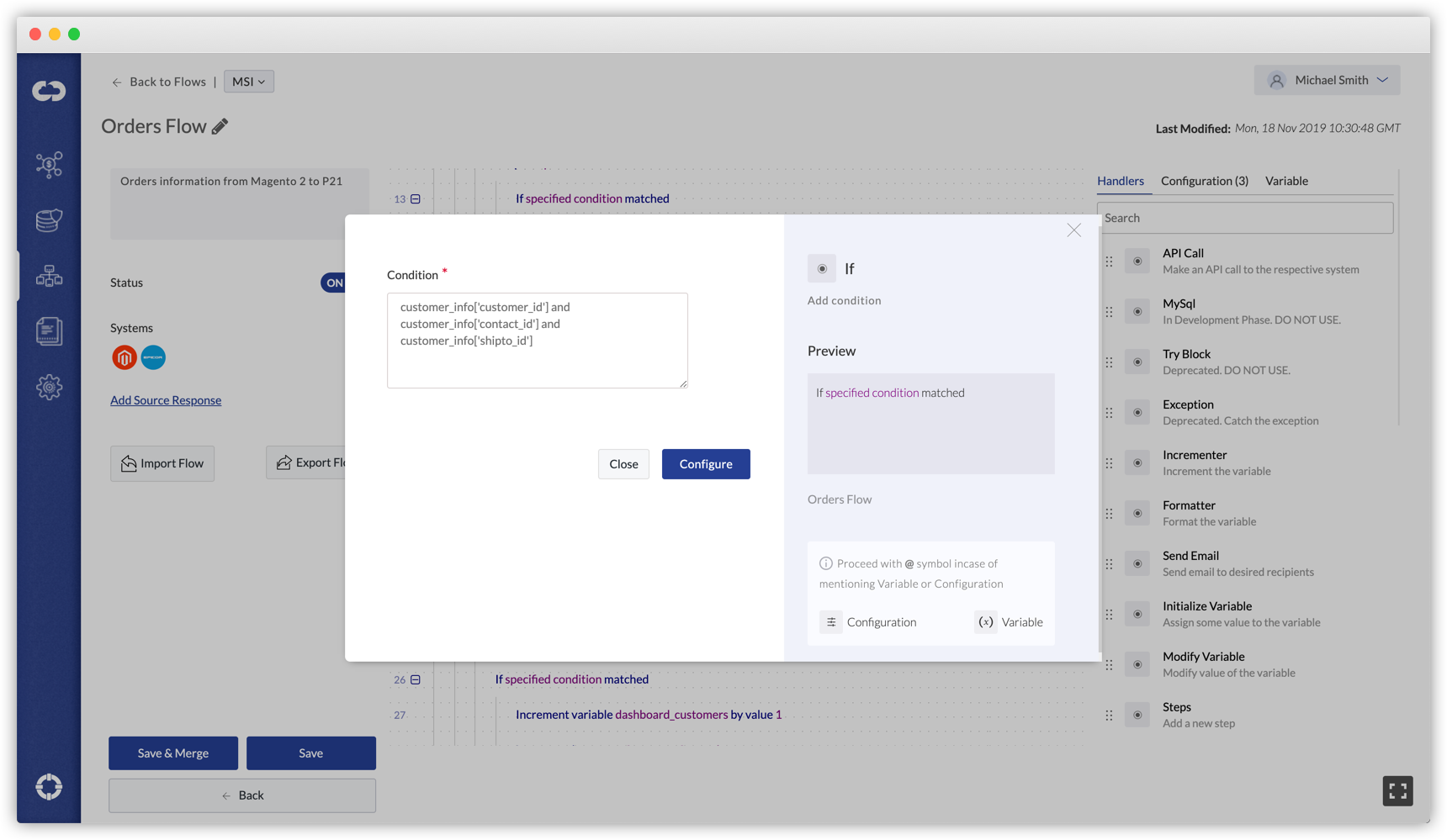Click the Close button in dialog
The width and height of the screenshot is (1447, 840).
coord(623,464)
